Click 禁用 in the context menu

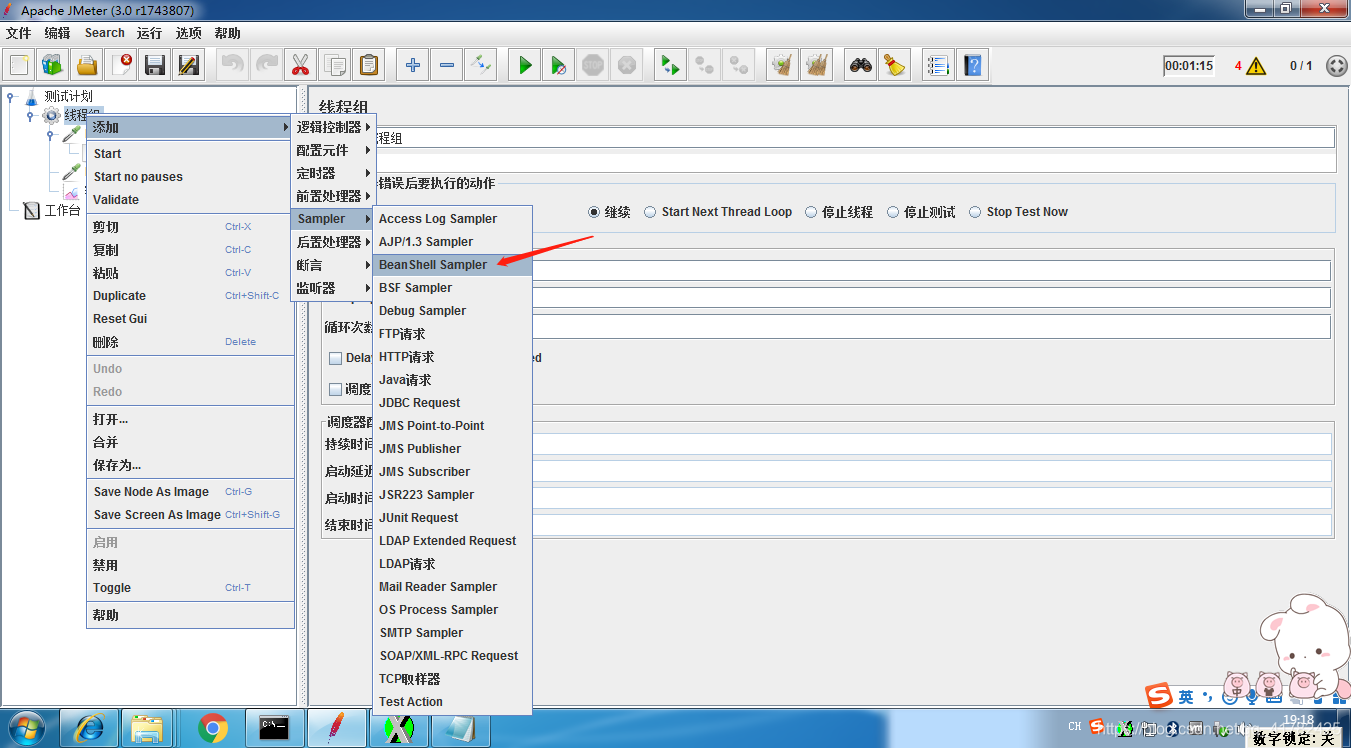(191, 565)
